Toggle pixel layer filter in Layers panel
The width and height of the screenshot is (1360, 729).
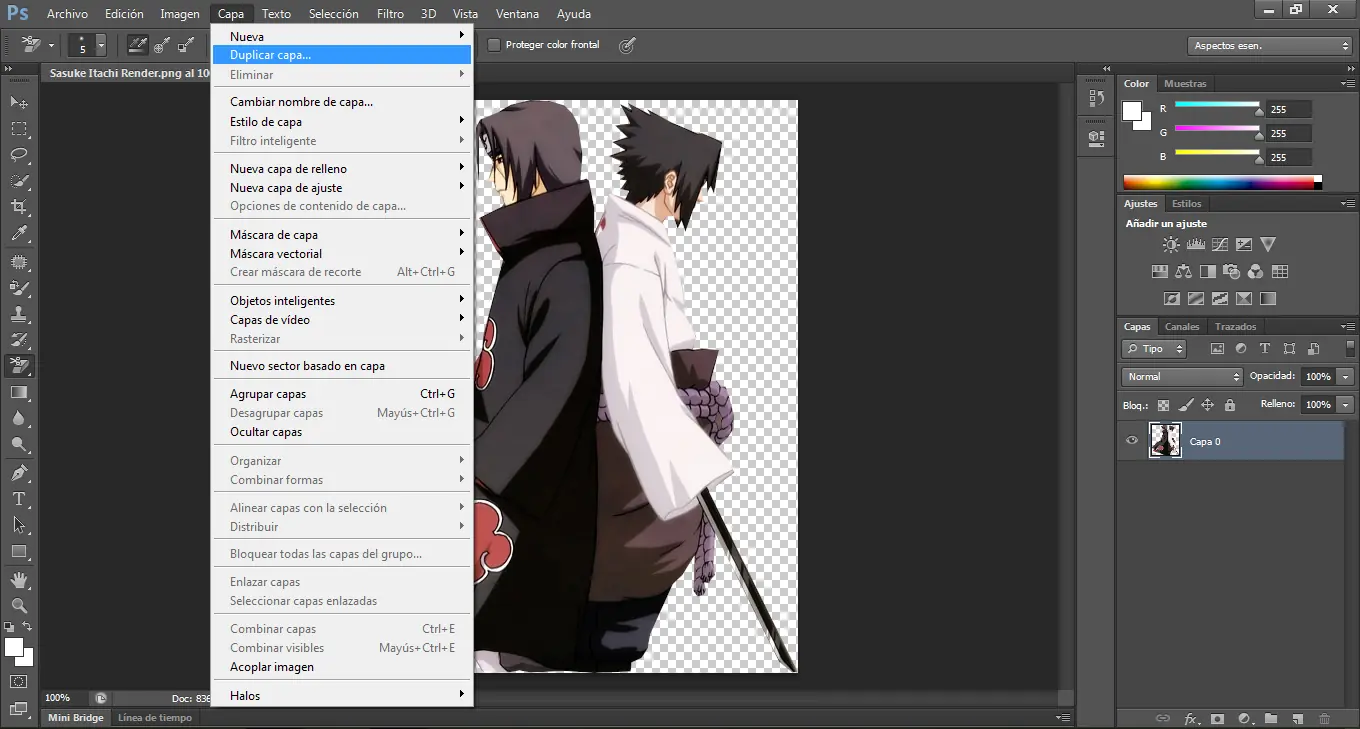tap(1217, 349)
